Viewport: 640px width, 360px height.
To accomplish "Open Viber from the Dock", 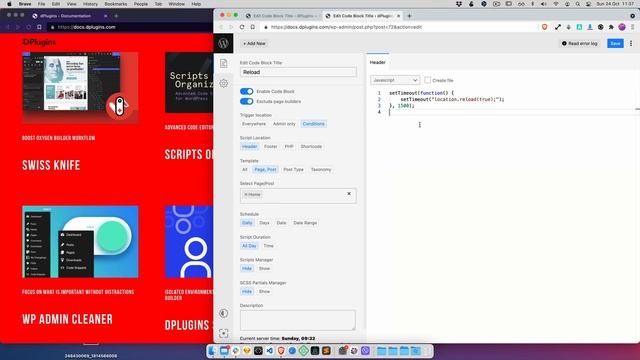I will tap(365, 351).
